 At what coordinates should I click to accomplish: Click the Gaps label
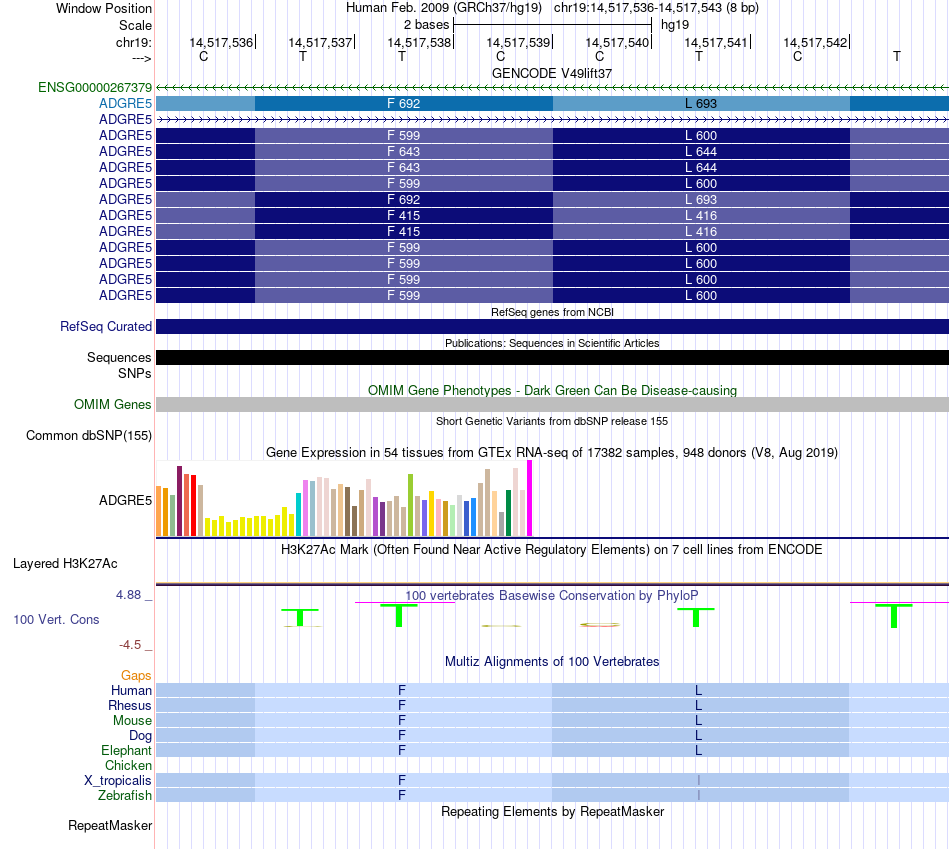[136, 675]
